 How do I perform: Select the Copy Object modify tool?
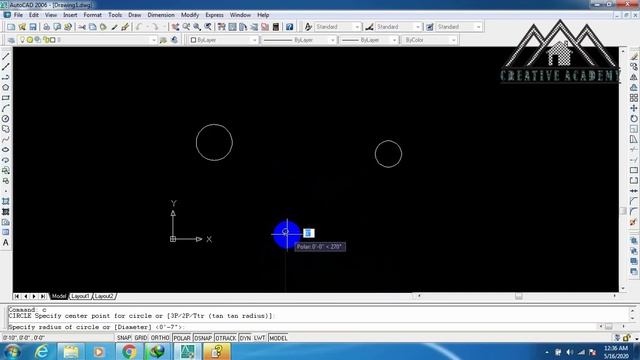pos(633,67)
